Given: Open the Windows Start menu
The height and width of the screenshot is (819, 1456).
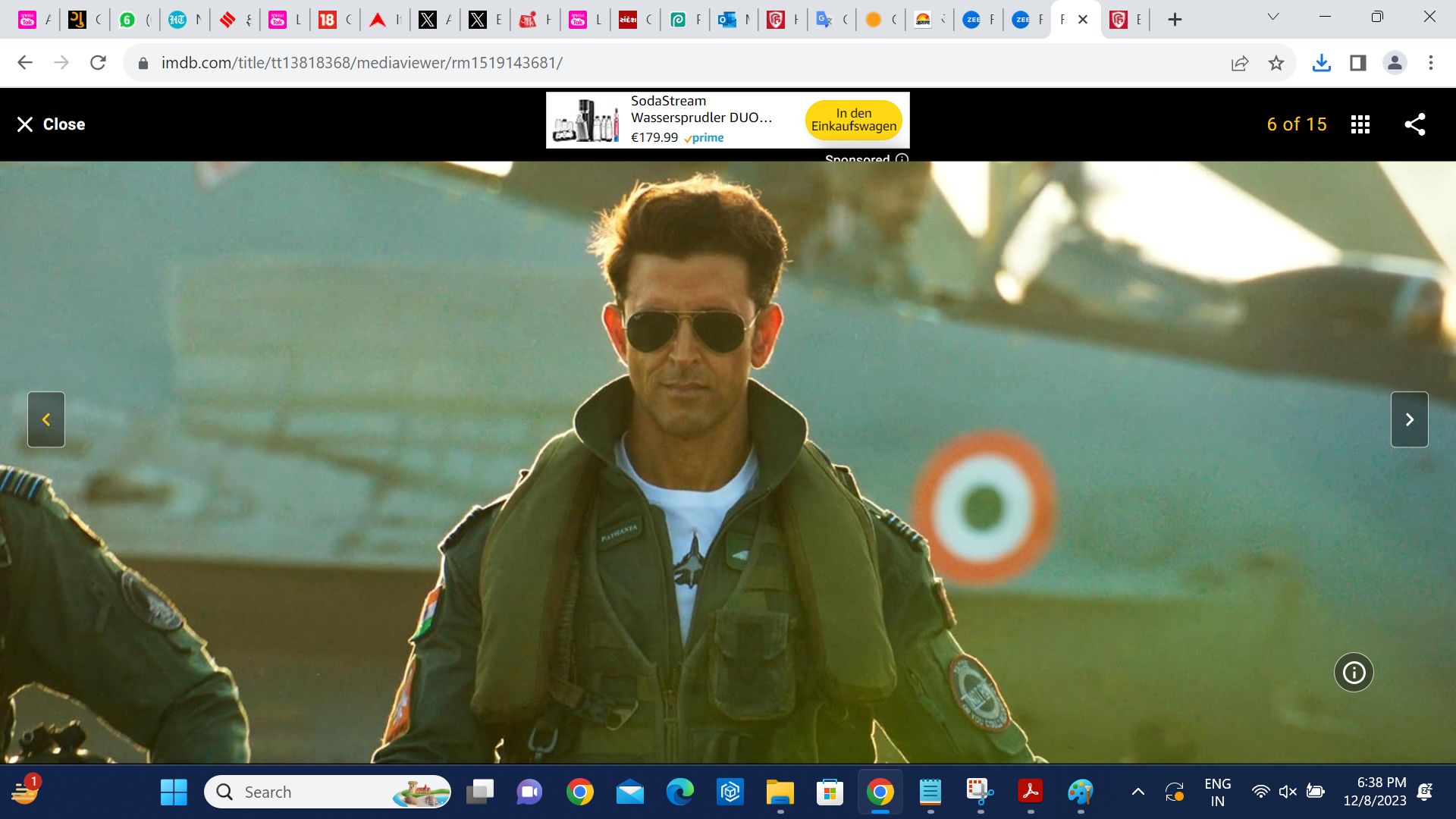Looking at the screenshot, I should pyautogui.click(x=174, y=792).
